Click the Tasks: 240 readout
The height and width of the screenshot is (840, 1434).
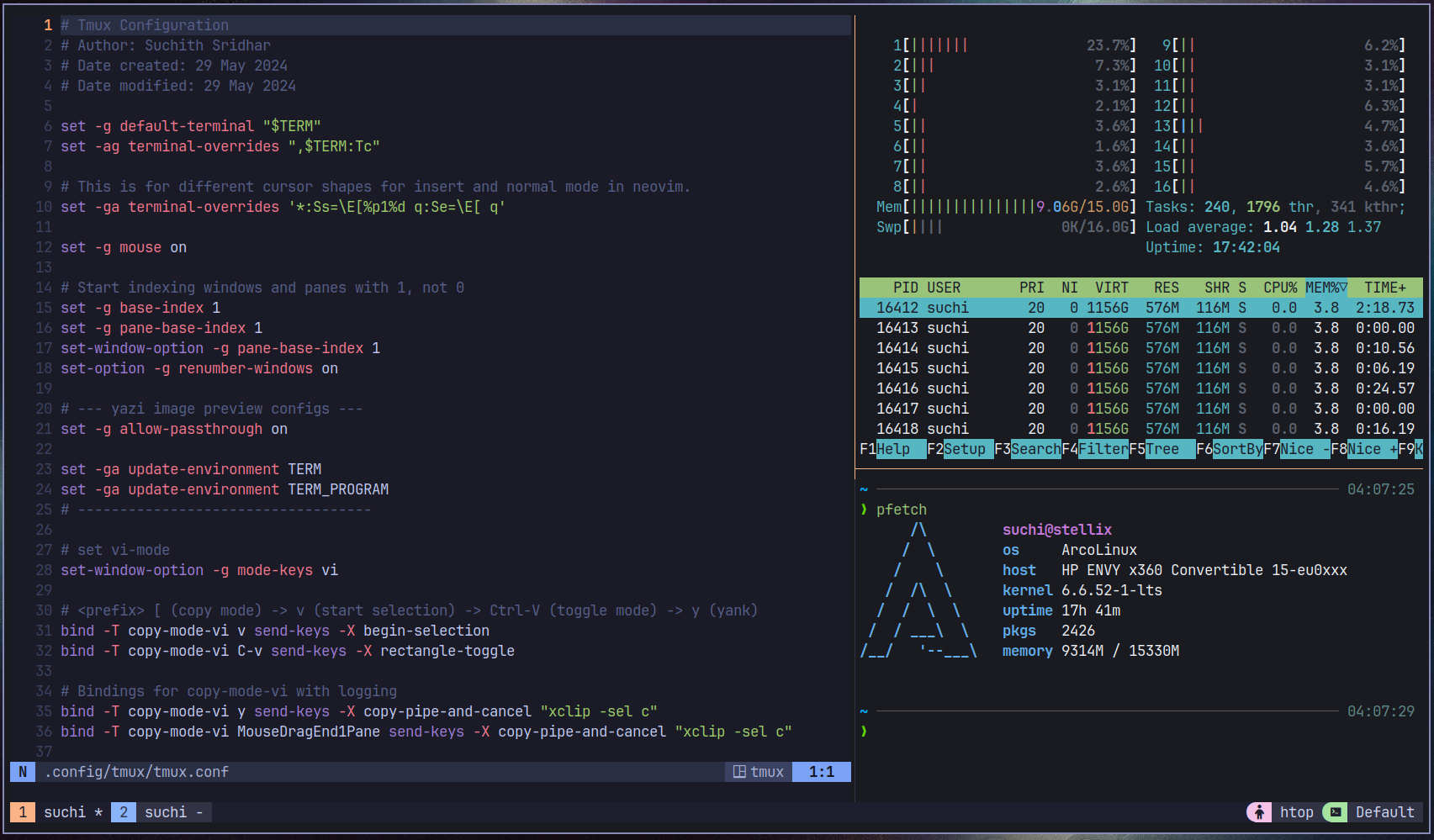tap(1188, 207)
